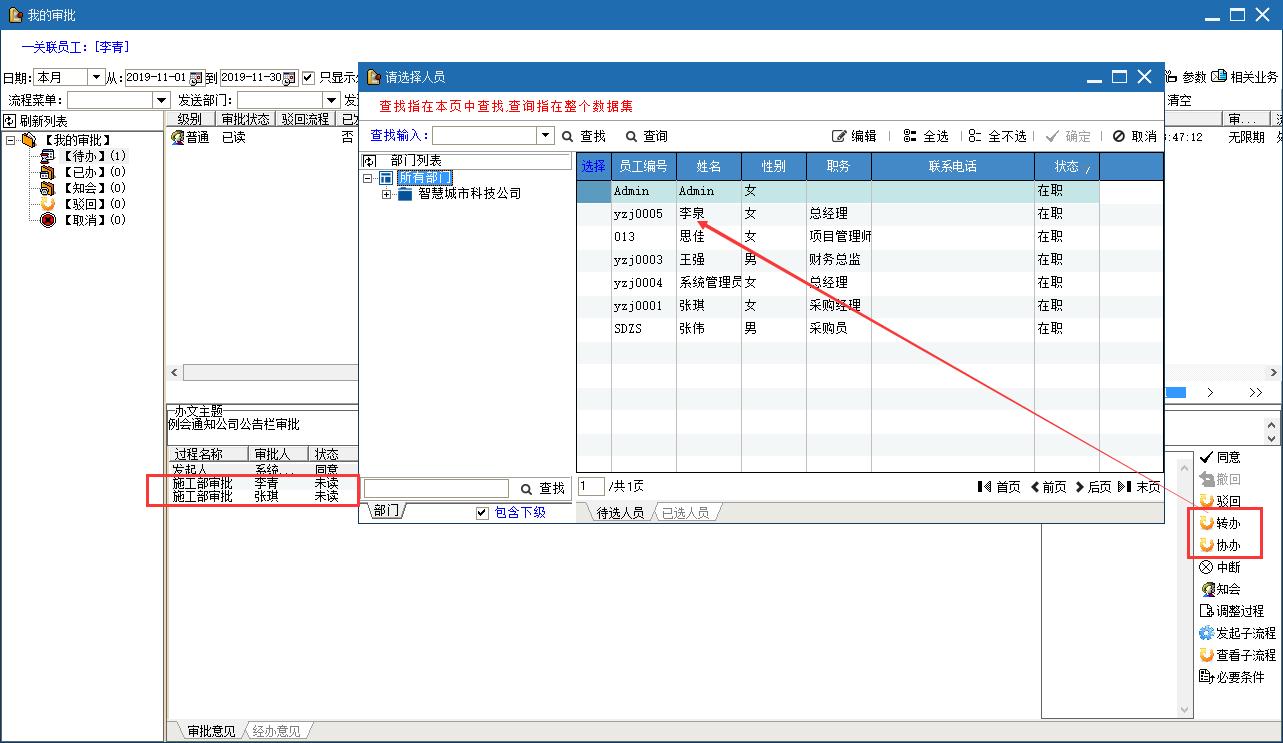The height and width of the screenshot is (743, 1283).
Task: Open the 流程菜单 dropdown
Action: pyautogui.click(x=161, y=101)
